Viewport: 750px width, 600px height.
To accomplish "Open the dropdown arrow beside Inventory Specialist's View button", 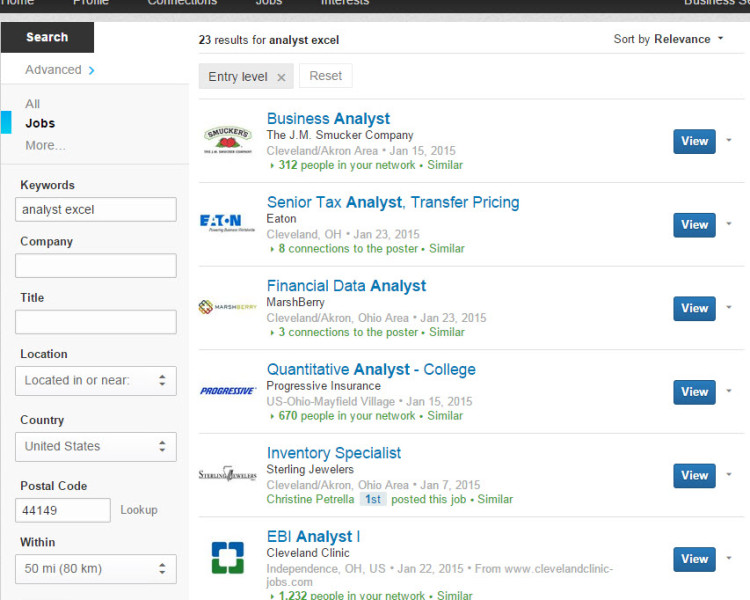I will [729, 475].
